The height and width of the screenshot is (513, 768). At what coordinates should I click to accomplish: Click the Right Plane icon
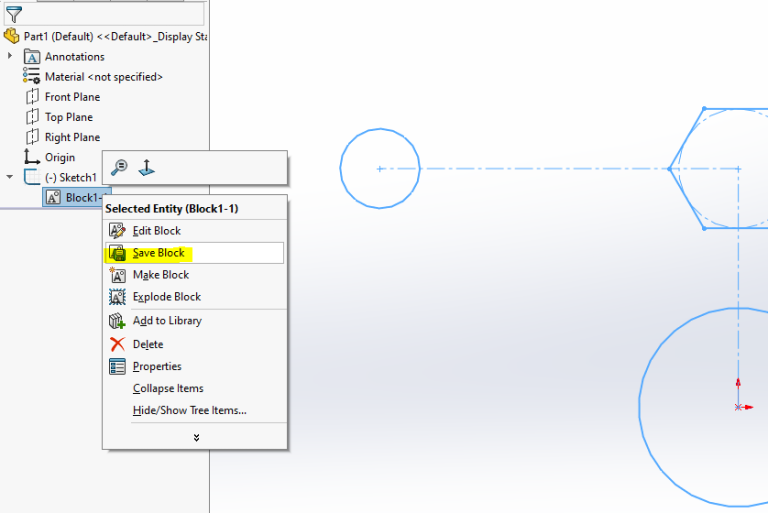[x=32, y=137]
